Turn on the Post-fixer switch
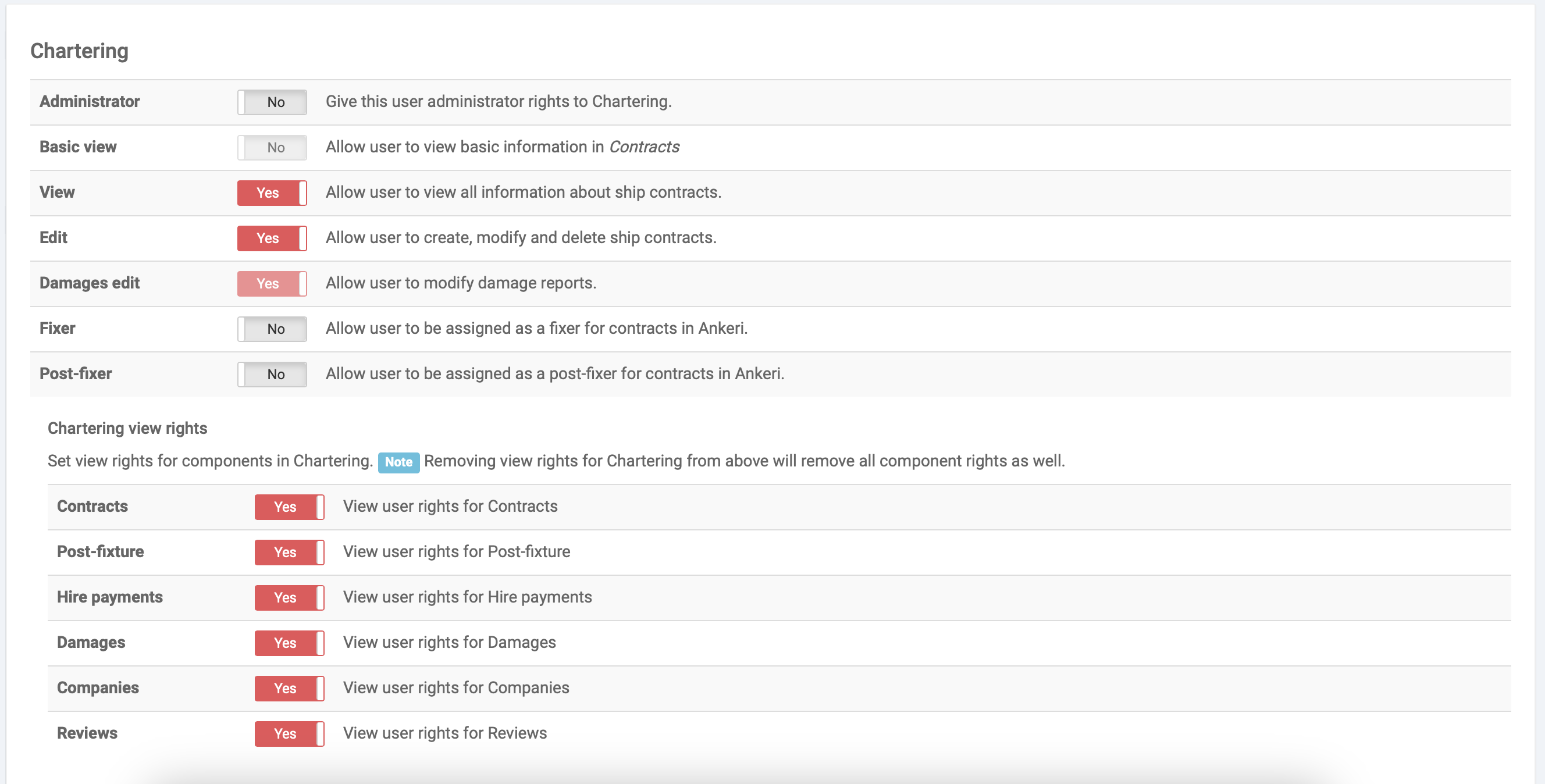The height and width of the screenshot is (784, 1545). coord(272,375)
